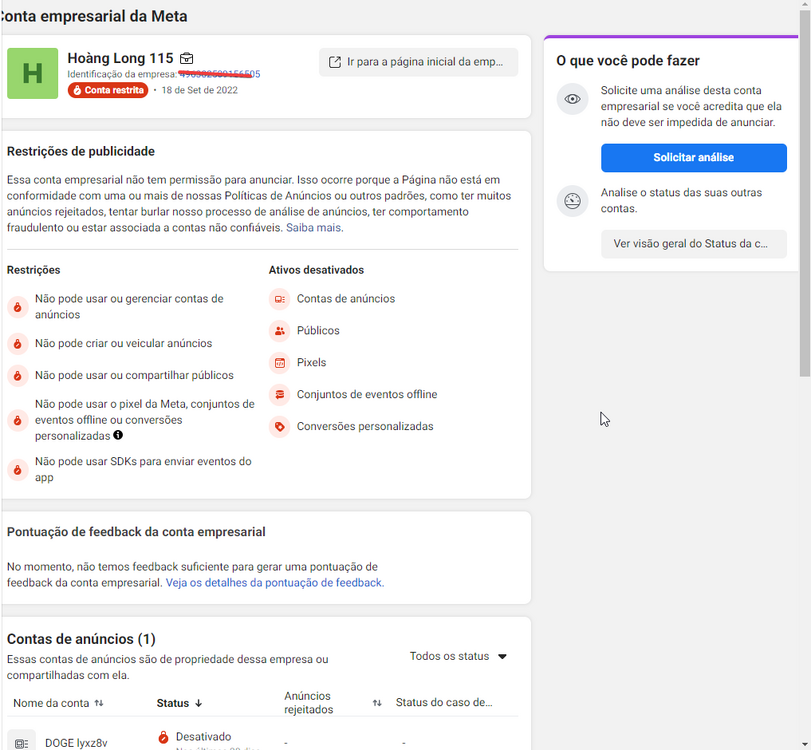Screen dimensions: 811x750
Task: Click the redacted business ID number
Action: [219, 74]
